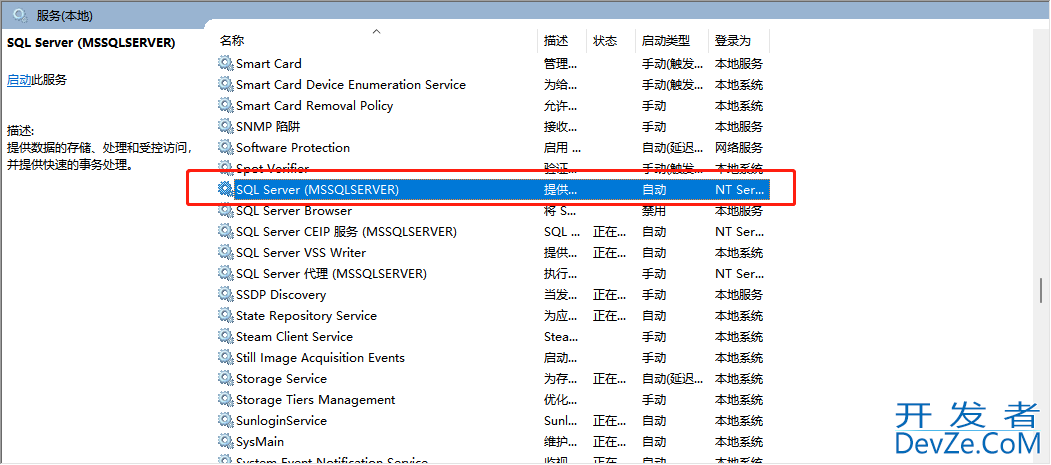1051x465 pixels.
Task: Click the SQL Server (MSSQLSERVER) heading in details pane
Action: coord(91,43)
